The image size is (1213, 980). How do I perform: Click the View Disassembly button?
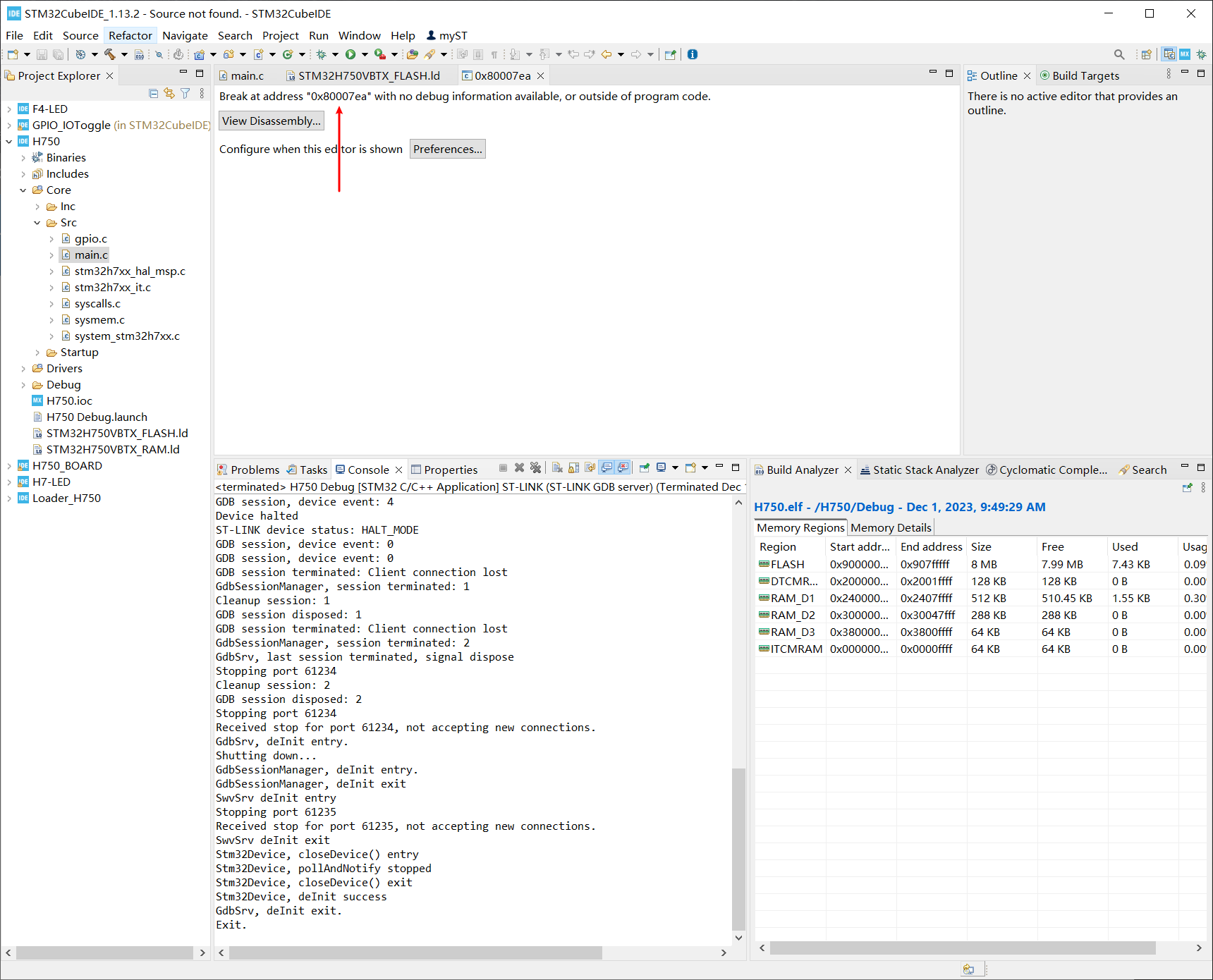(271, 121)
